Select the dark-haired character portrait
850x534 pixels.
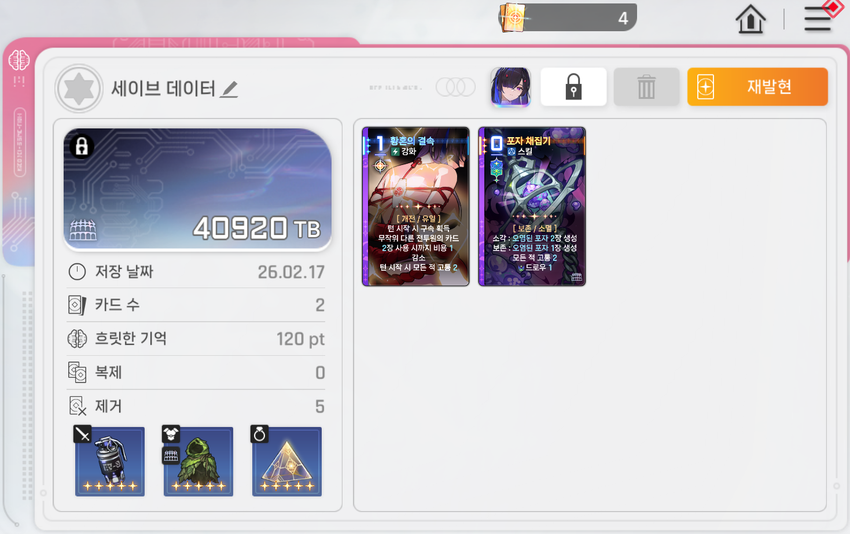510,87
